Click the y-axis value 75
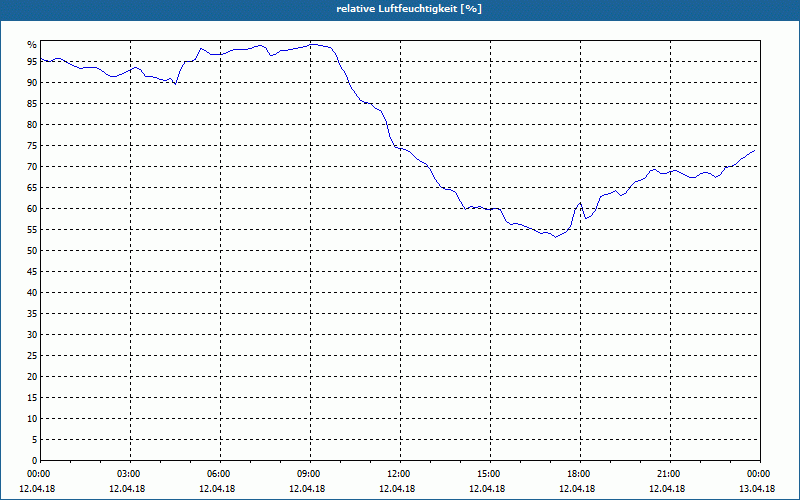This screenshot has width=800, height=500. (x=32, y=146)
